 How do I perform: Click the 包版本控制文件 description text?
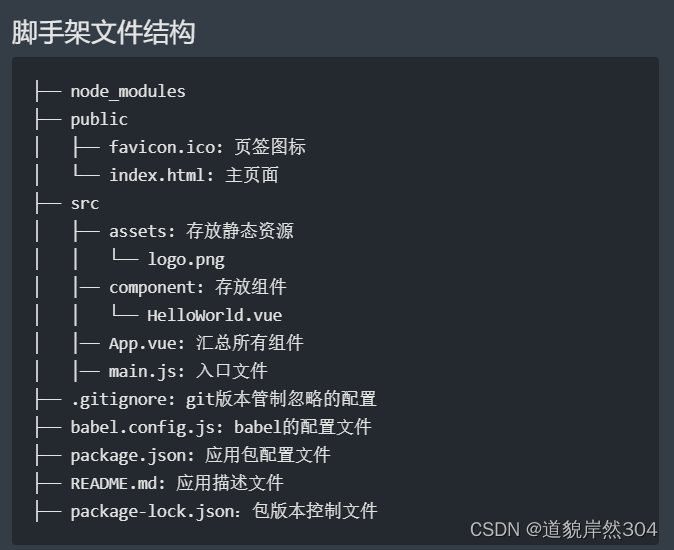pos(315,511)
